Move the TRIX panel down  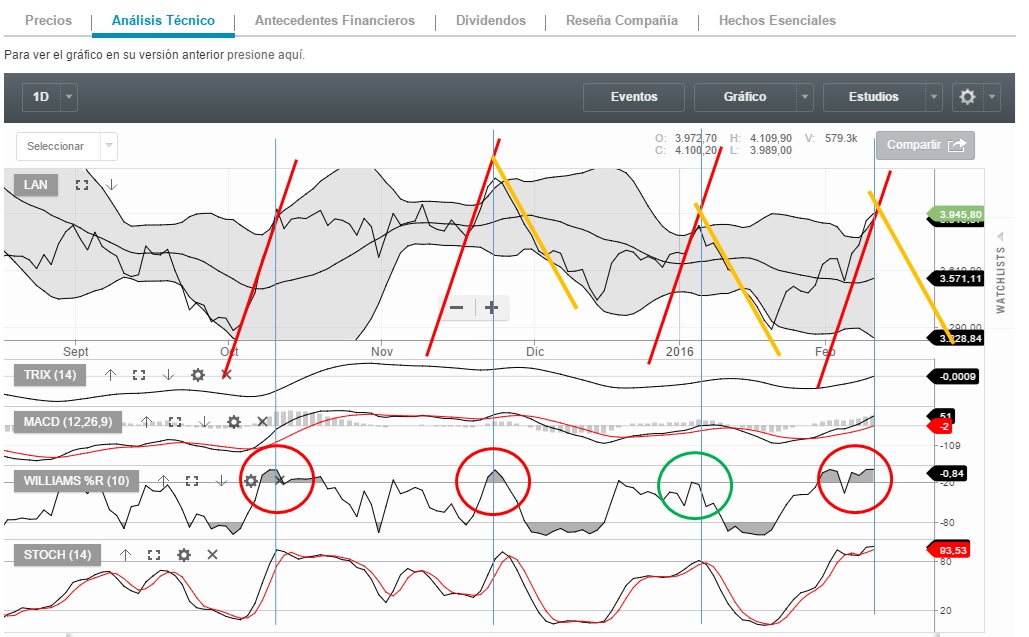pos(168,375)
